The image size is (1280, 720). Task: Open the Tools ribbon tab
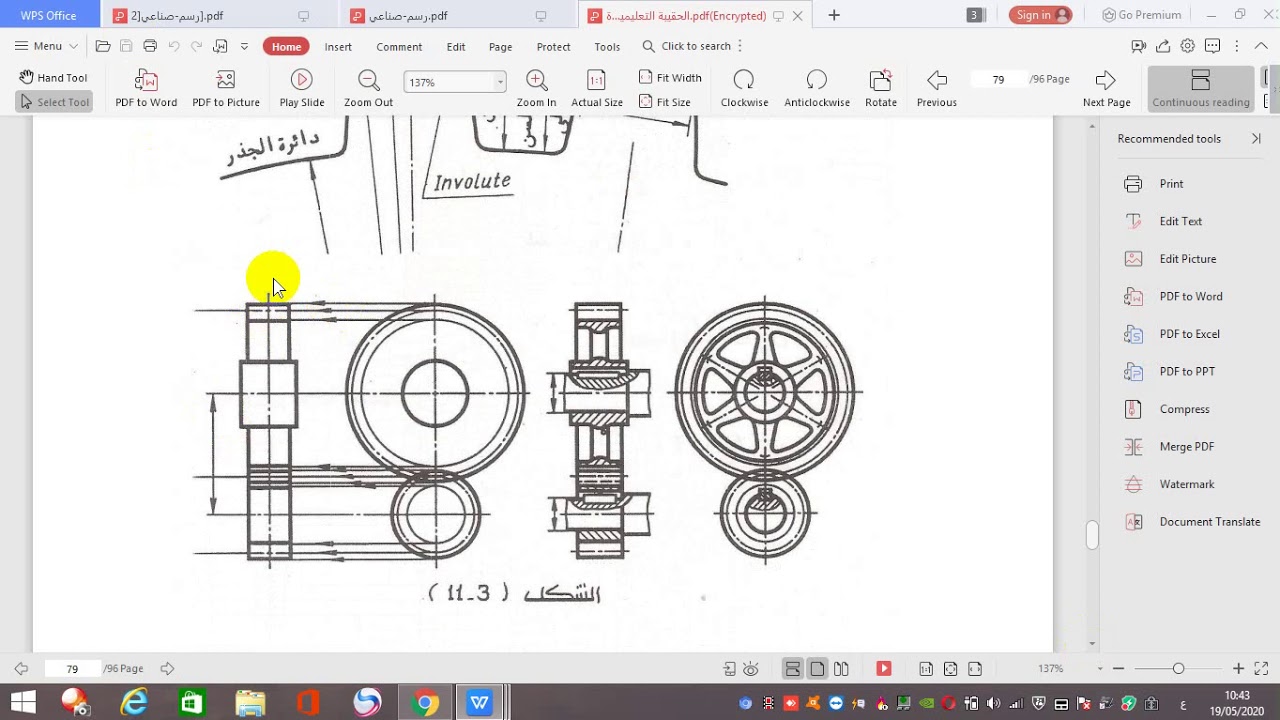607,47
